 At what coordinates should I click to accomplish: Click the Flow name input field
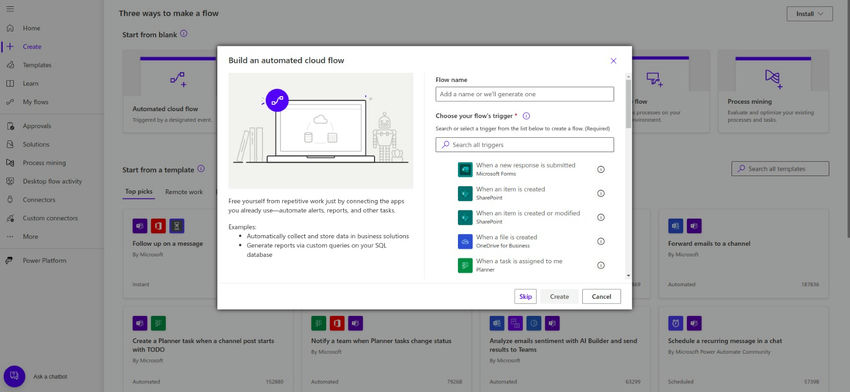coord(525,94)
